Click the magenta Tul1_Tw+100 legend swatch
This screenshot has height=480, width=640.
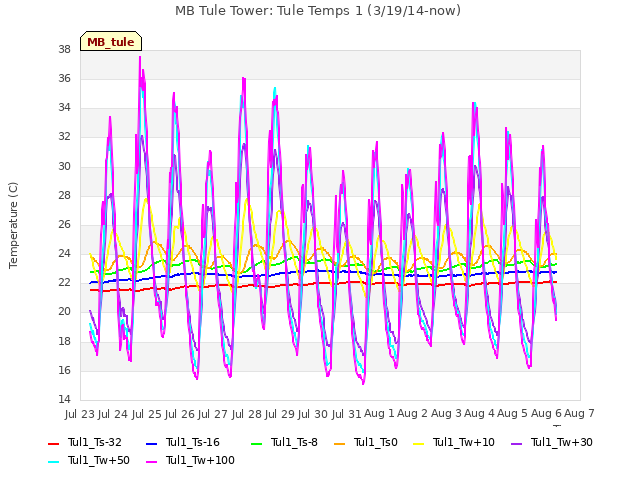151,462
